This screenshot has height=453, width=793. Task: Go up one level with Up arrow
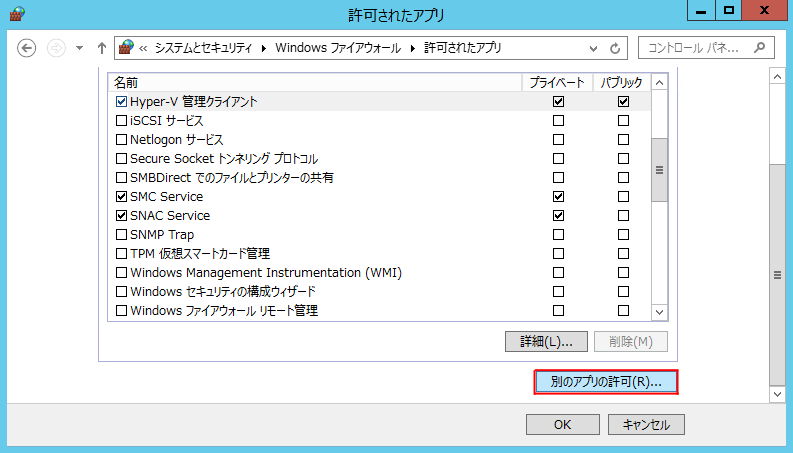[102, 48]
